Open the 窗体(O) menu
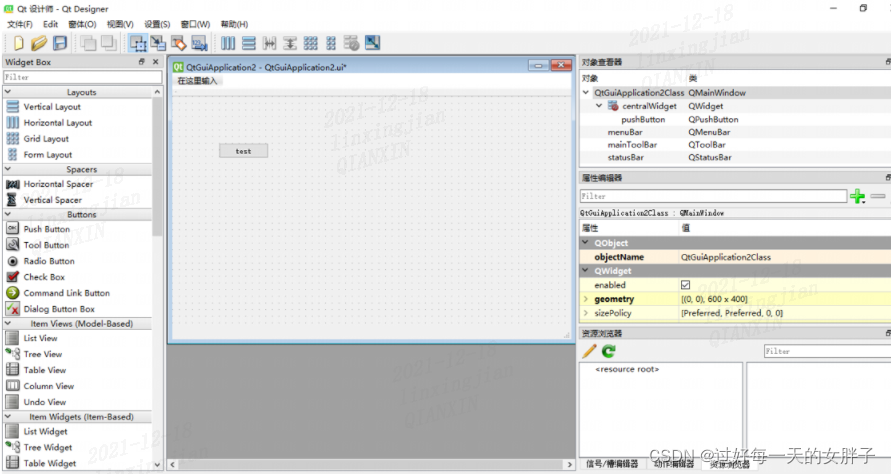The image size is (891, 474). click(82, 24)
